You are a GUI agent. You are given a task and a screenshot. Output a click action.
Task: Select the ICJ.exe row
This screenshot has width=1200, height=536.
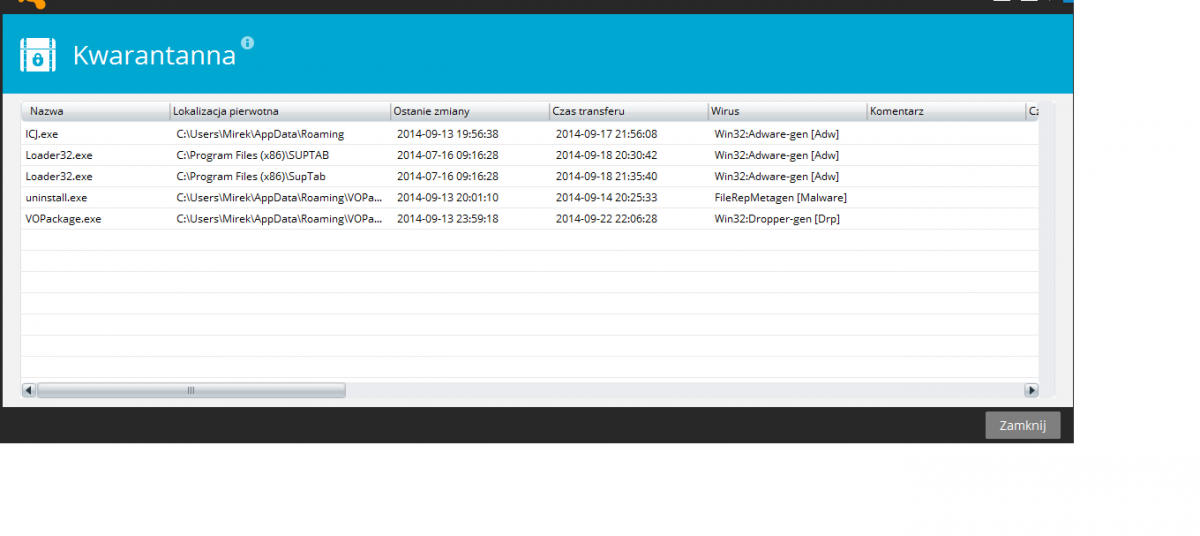point(530,134)
